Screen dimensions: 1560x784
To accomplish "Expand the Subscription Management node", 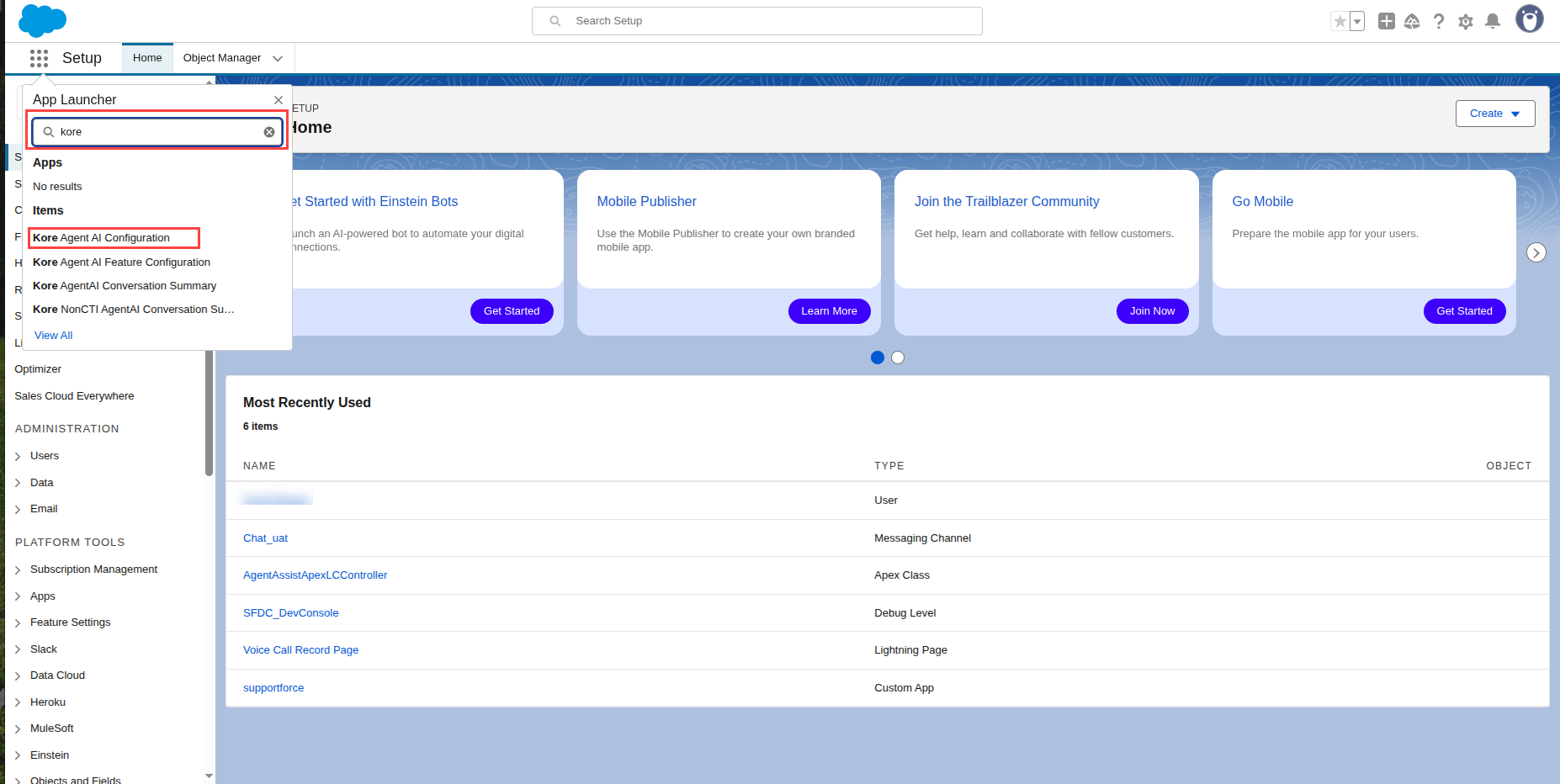I will pos(18,570).
